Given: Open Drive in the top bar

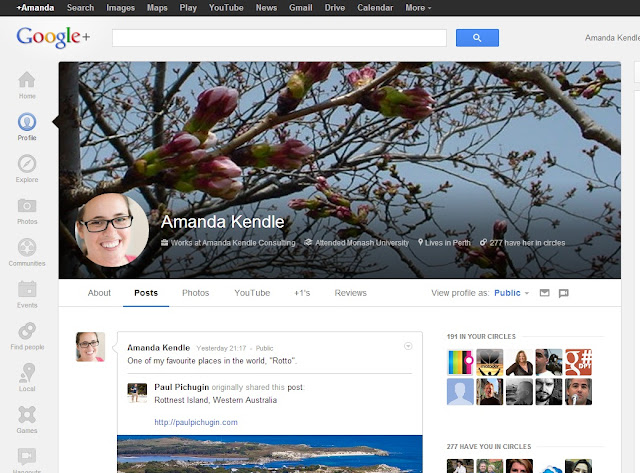Looking at the screenshot, I should click(x=335, y=8).
